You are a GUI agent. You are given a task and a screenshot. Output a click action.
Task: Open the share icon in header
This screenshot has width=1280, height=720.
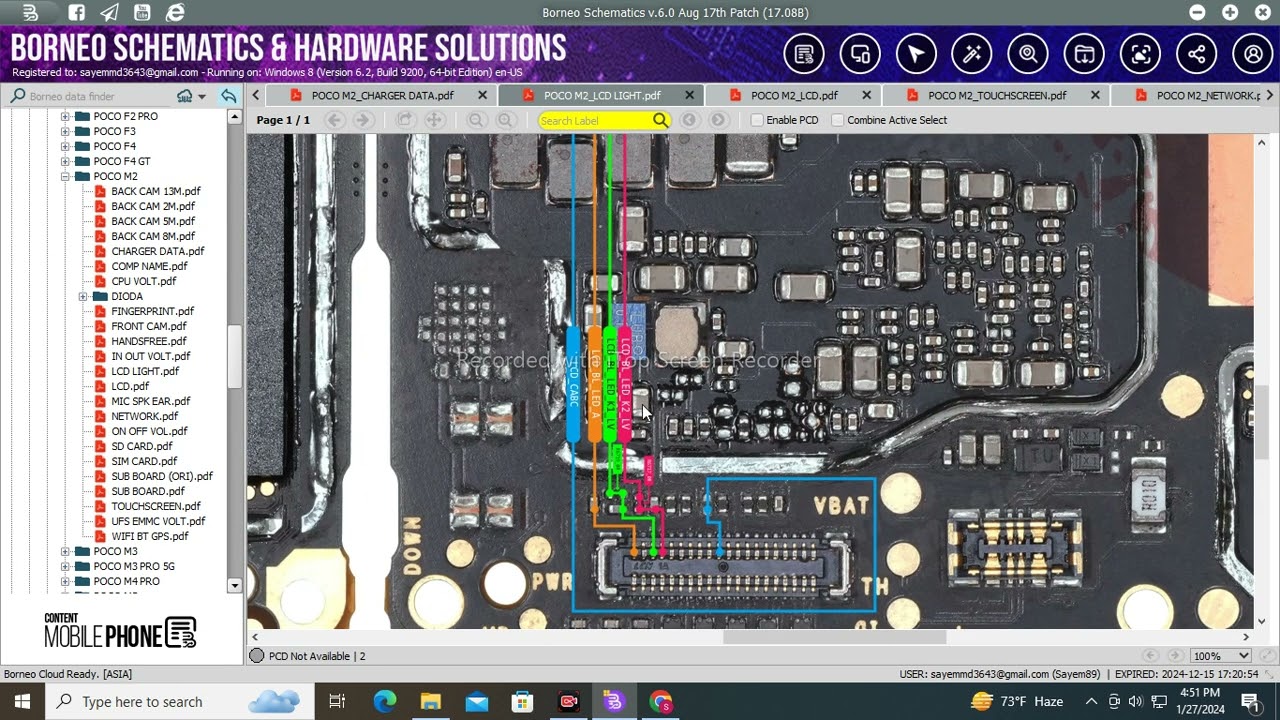[1196, 54]
